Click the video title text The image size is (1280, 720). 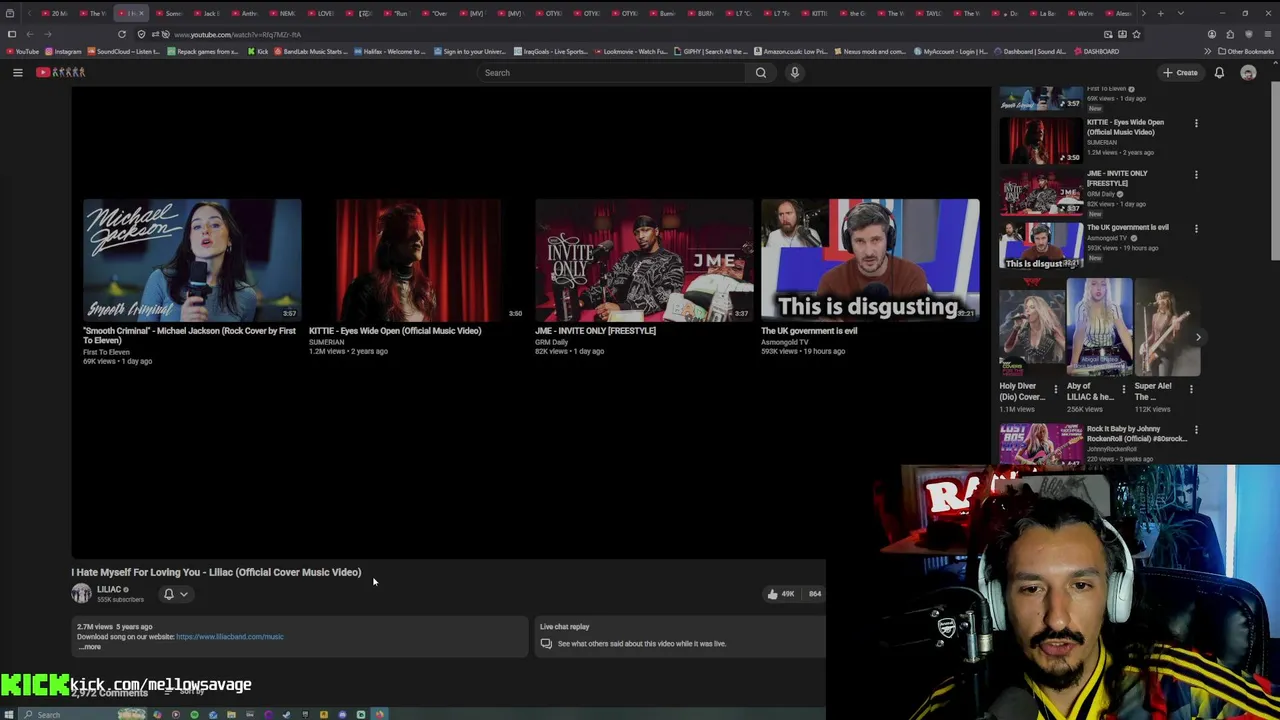click(x=216, y=572)
